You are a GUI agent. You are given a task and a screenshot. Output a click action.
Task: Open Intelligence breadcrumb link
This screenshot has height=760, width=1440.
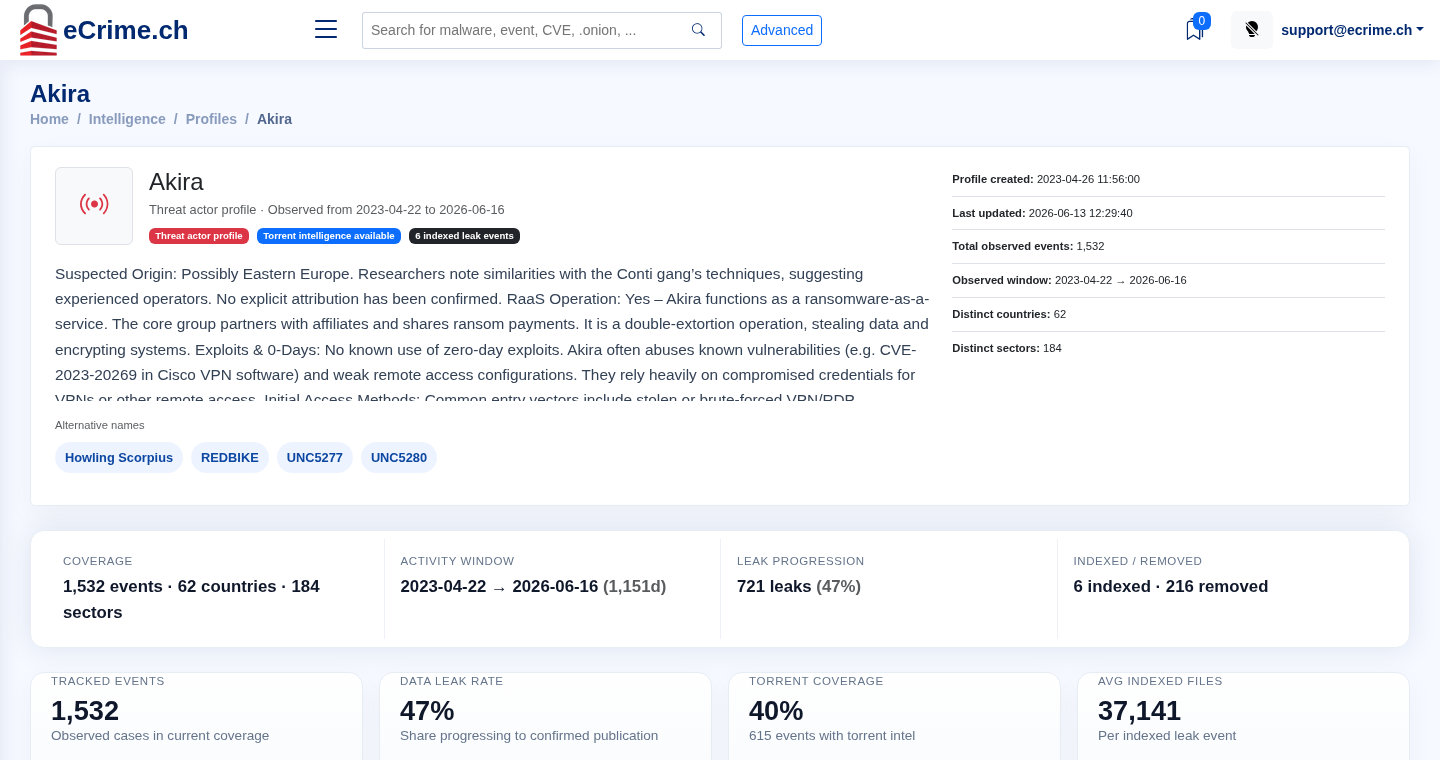(127, 119)
